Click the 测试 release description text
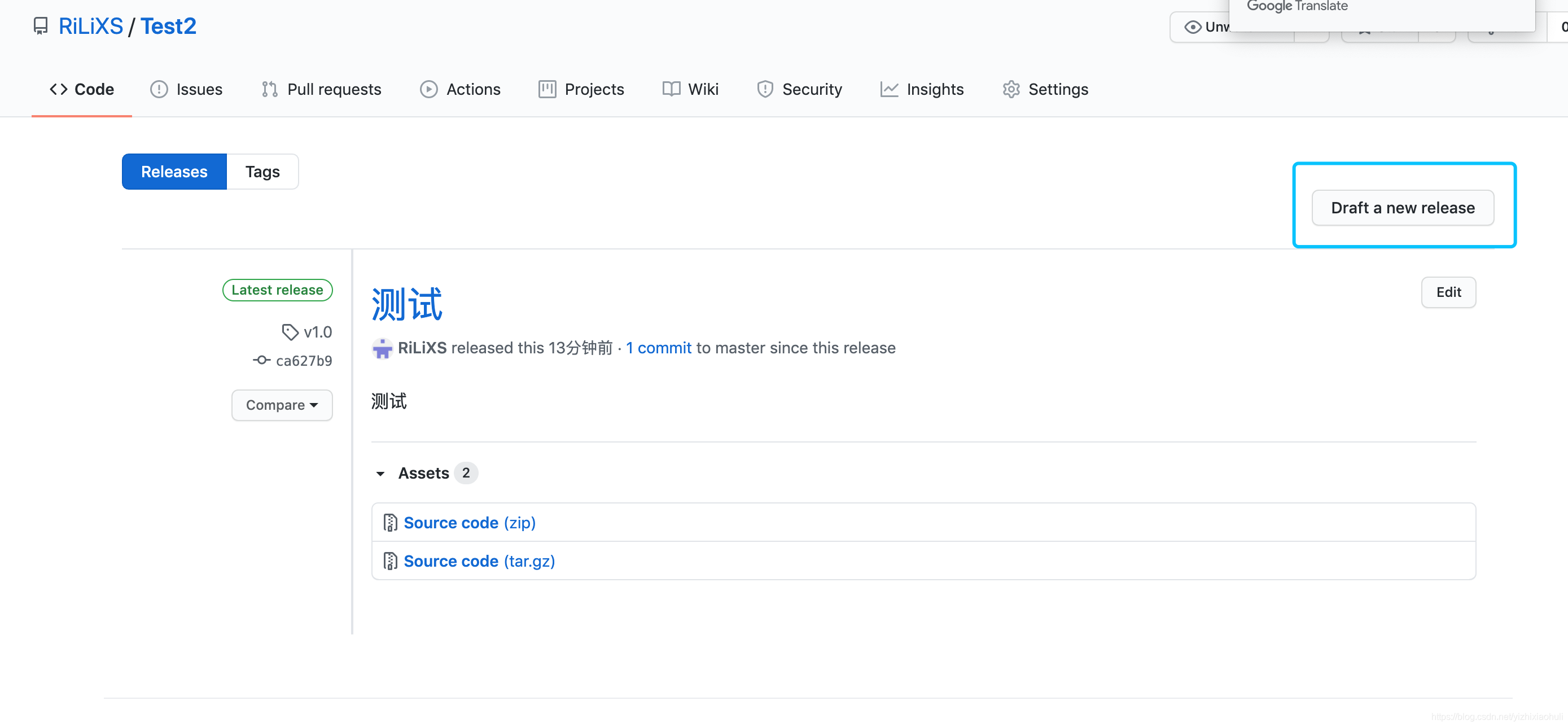The width and height of the screenshot is (1568, 727). click(389, 401)
